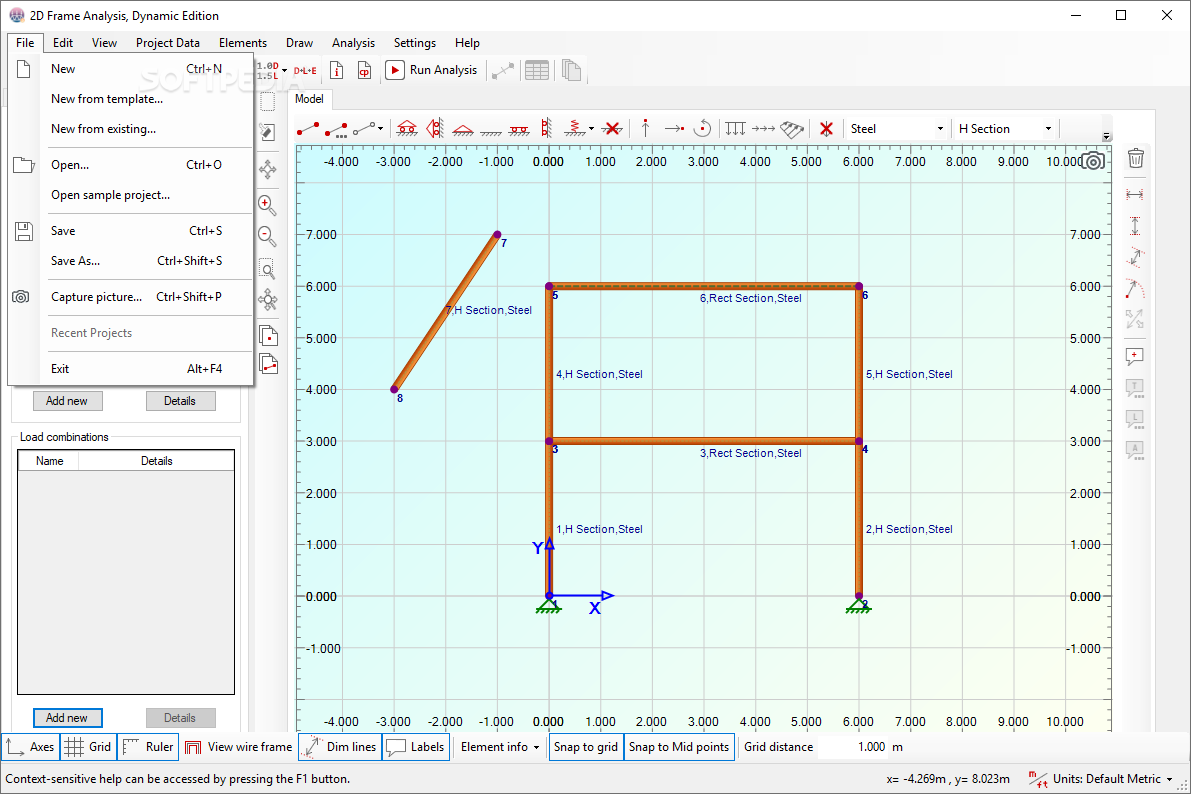Toggle View wire frame mode

(x=239, y=747)
